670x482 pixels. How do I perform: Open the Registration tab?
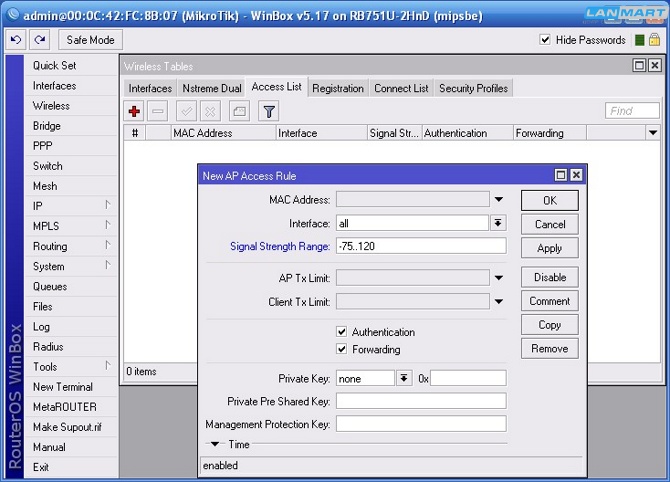pos(337,88)
